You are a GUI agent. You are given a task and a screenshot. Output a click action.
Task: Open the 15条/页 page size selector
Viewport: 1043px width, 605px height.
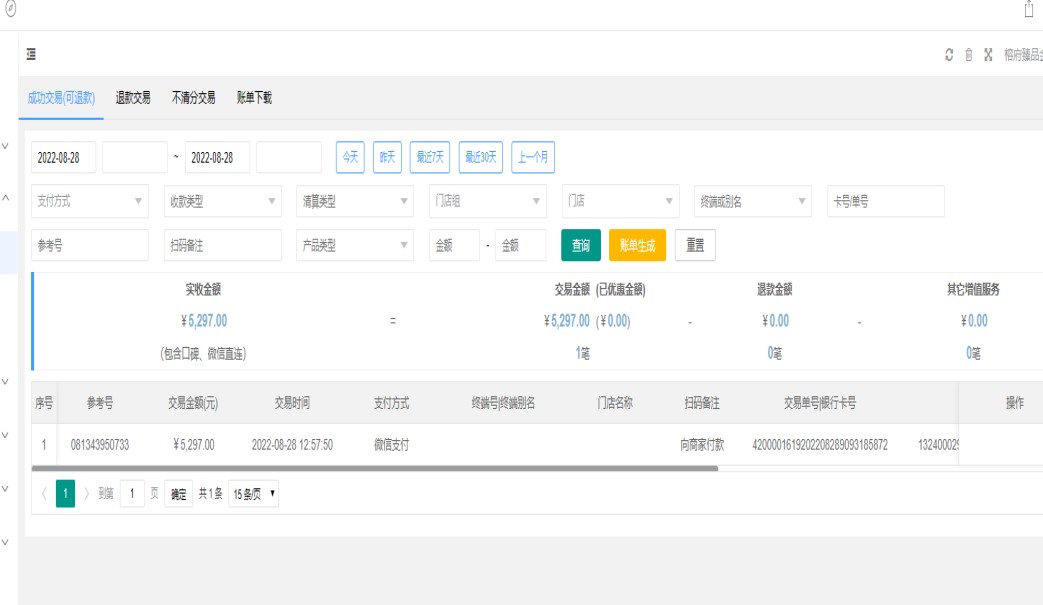coord(253,494)
